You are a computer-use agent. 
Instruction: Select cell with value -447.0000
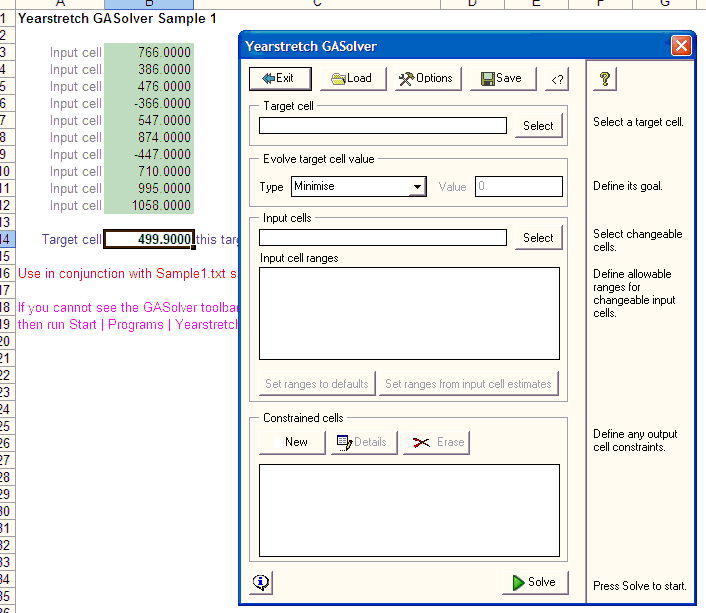pyautogui.click(x=149, y=154)
